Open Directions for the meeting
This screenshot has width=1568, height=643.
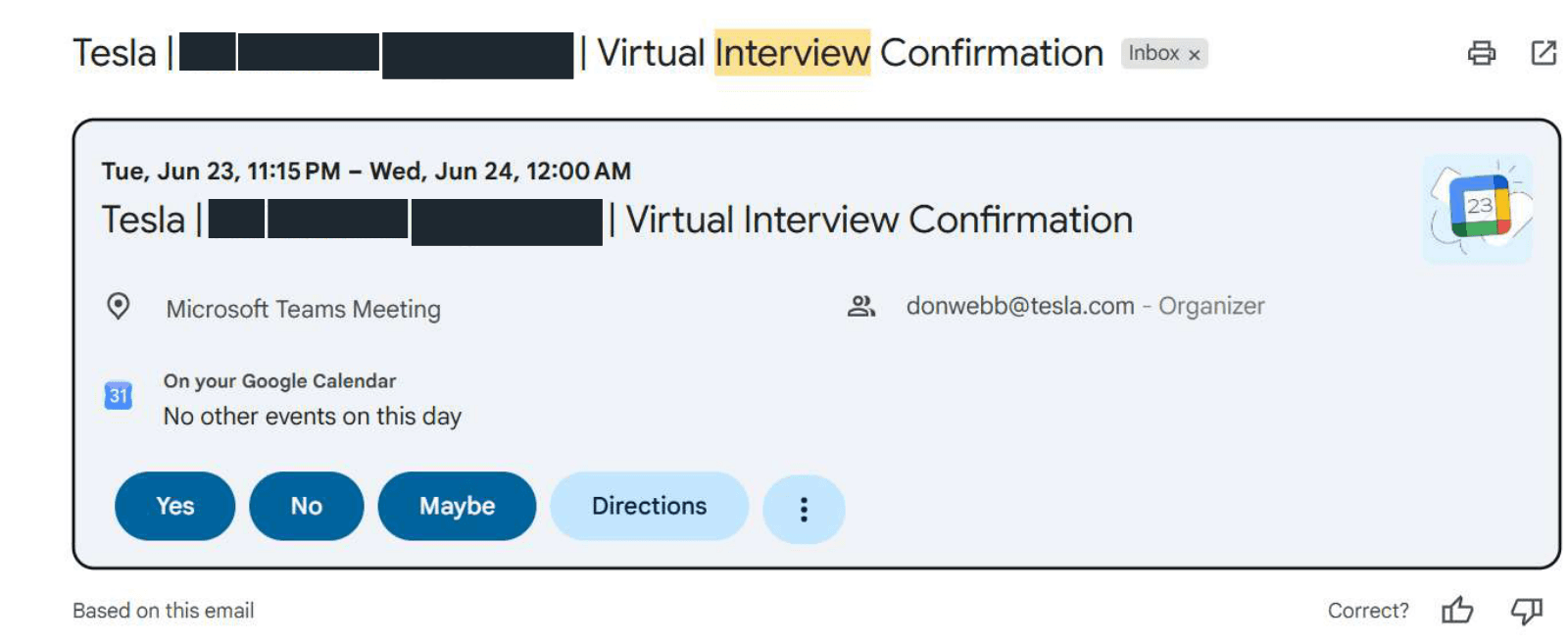coord(649,506)
